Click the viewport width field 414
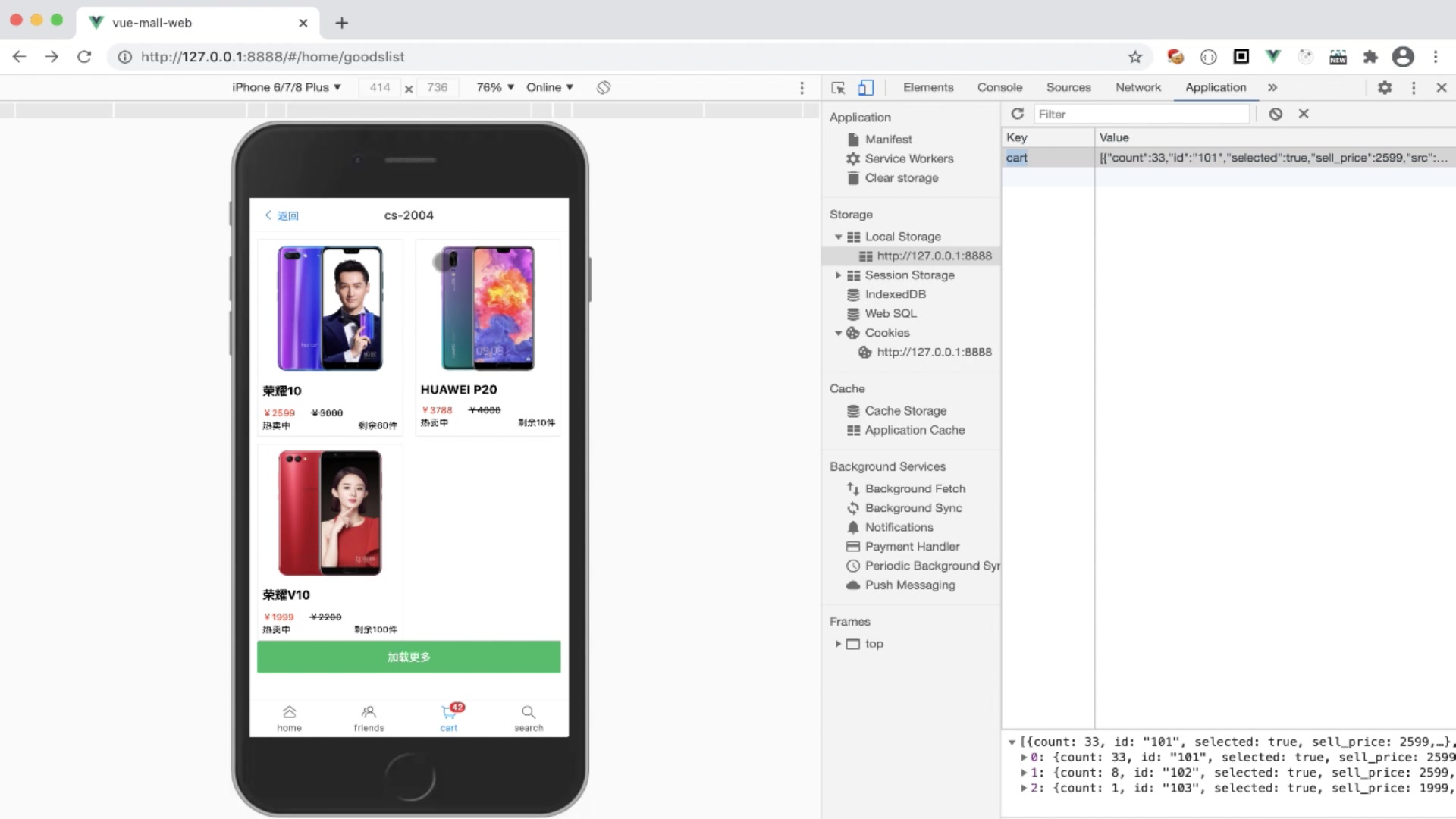 tap(380, 87)
